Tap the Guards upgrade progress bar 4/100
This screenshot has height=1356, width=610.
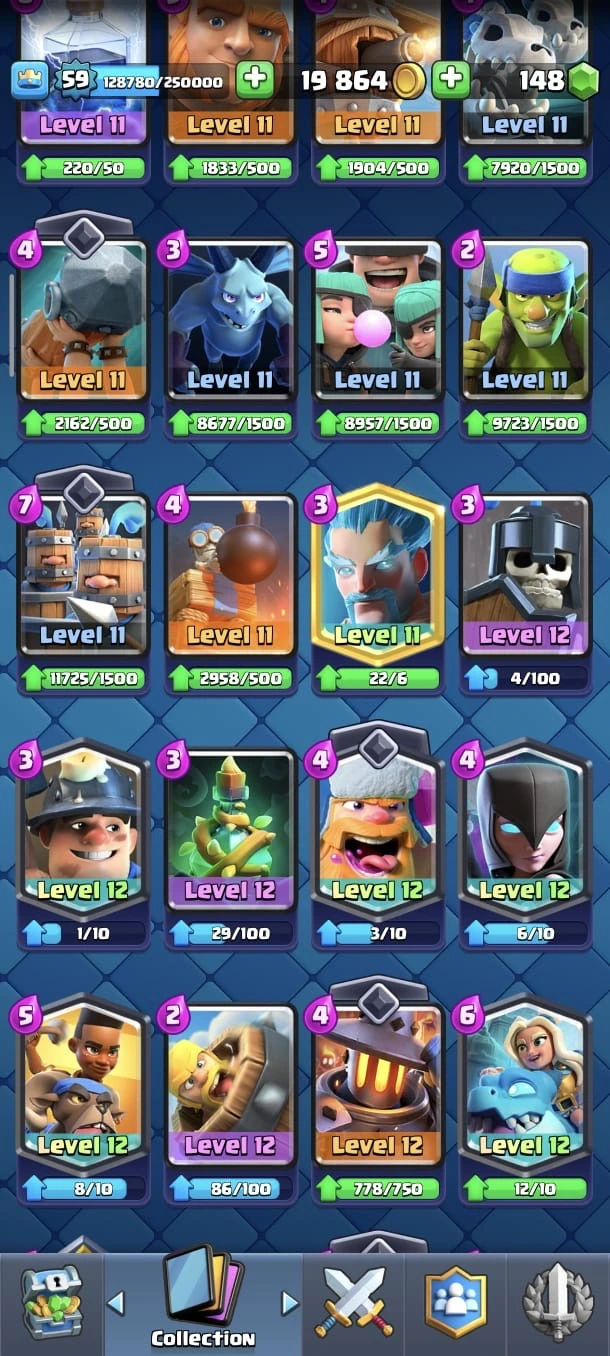pos(525,678)
